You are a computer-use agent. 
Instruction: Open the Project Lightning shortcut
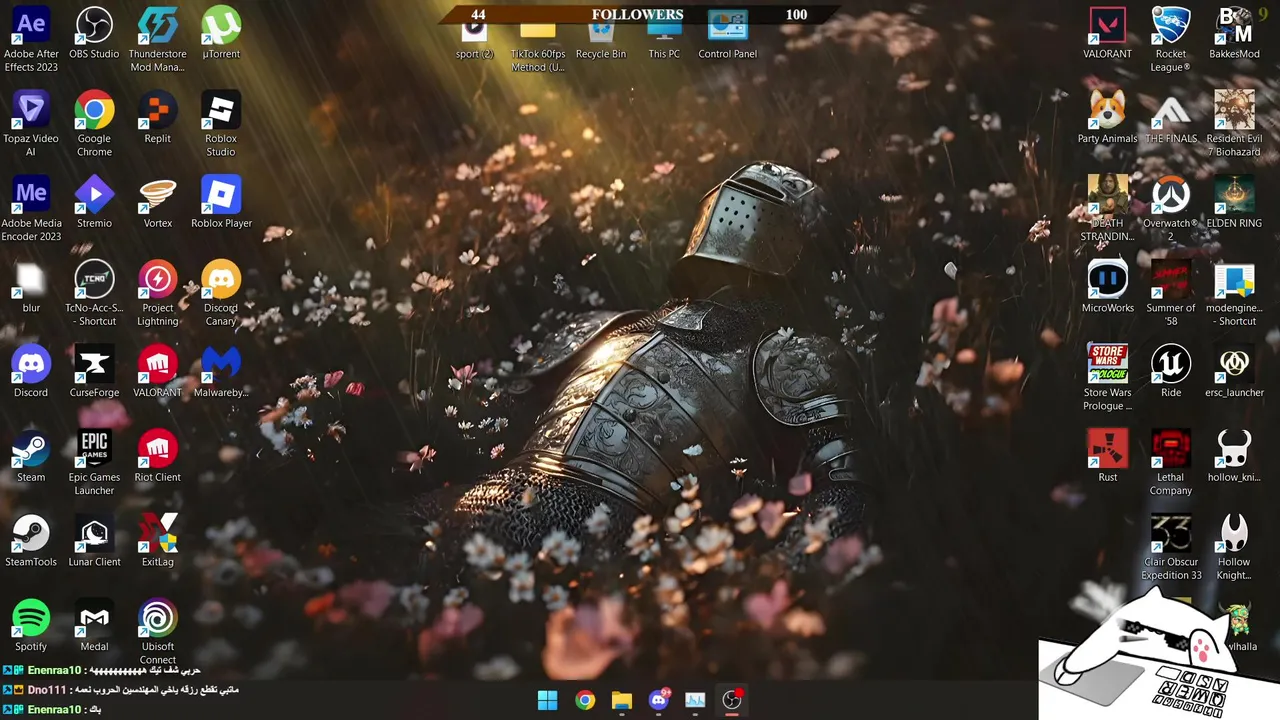(158, 279)
